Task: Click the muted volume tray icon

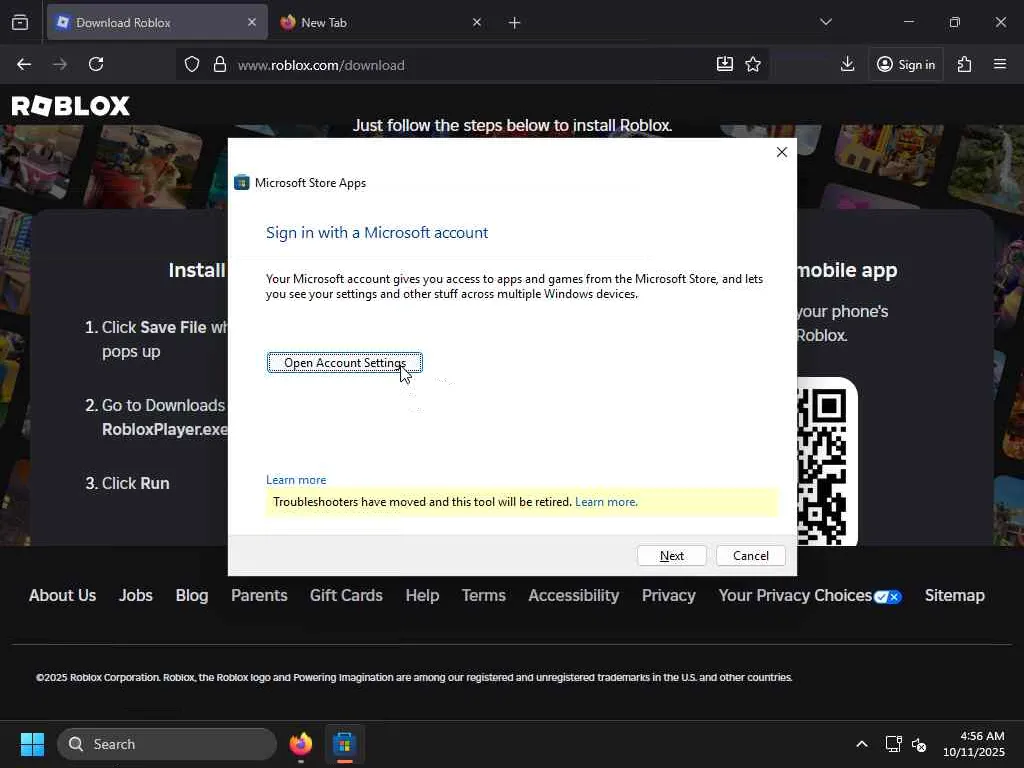Action: pyautogui.click(x=919, y=744)
